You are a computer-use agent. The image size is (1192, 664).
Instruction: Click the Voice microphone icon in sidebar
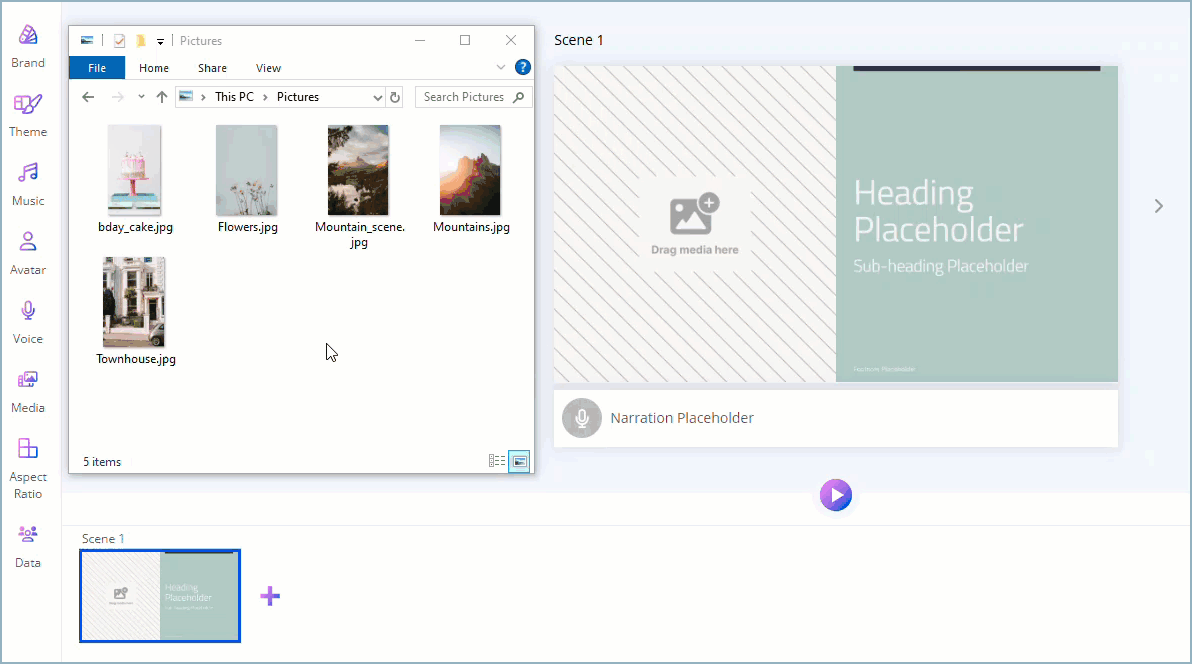(x=28, y=313)
